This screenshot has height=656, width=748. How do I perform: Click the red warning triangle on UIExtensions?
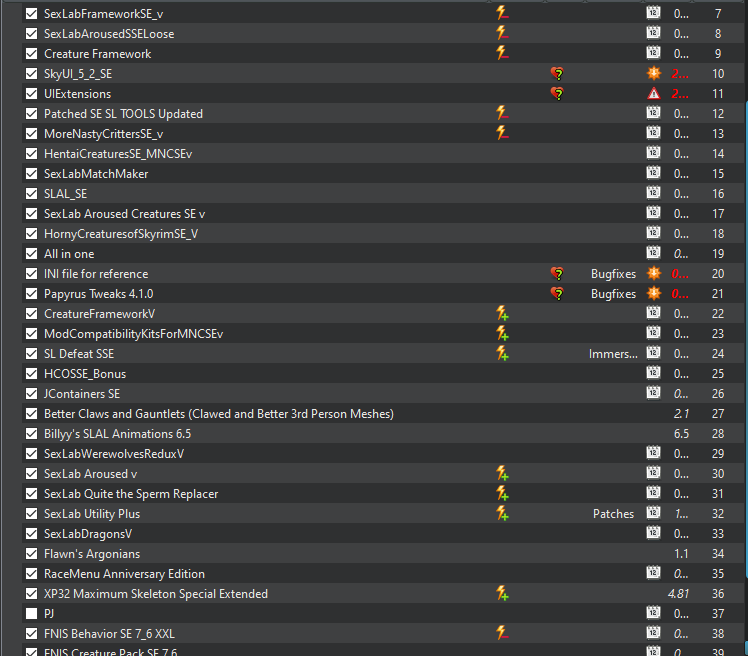click(x=654, y=94)
